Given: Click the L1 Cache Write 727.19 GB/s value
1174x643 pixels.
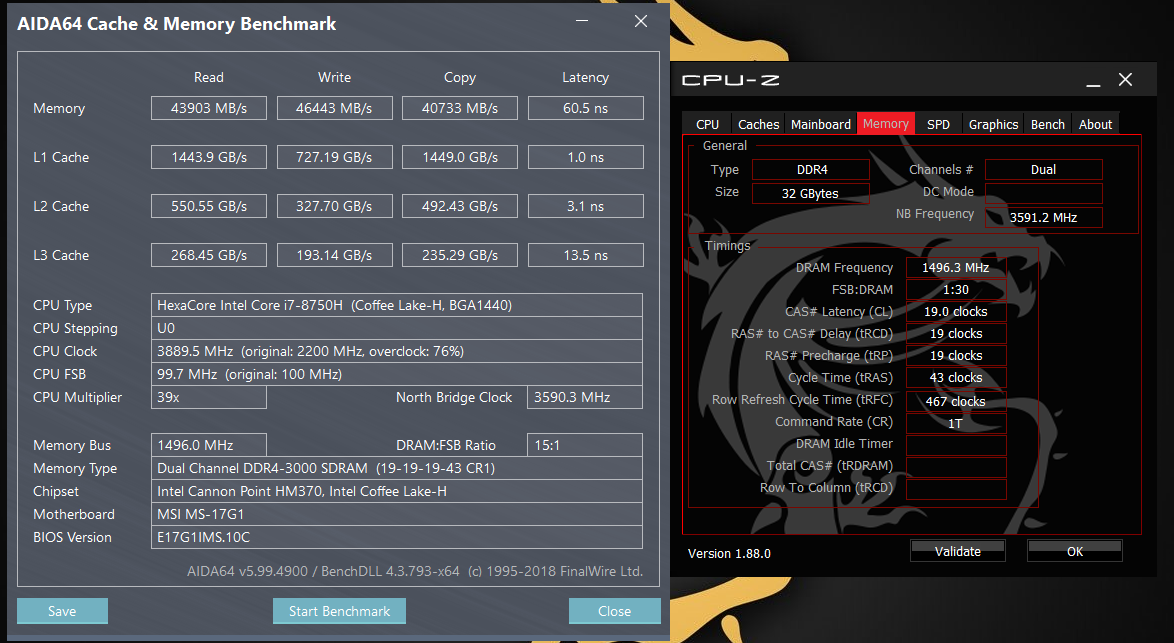Looking at the screenshot, I should [335, 157].
